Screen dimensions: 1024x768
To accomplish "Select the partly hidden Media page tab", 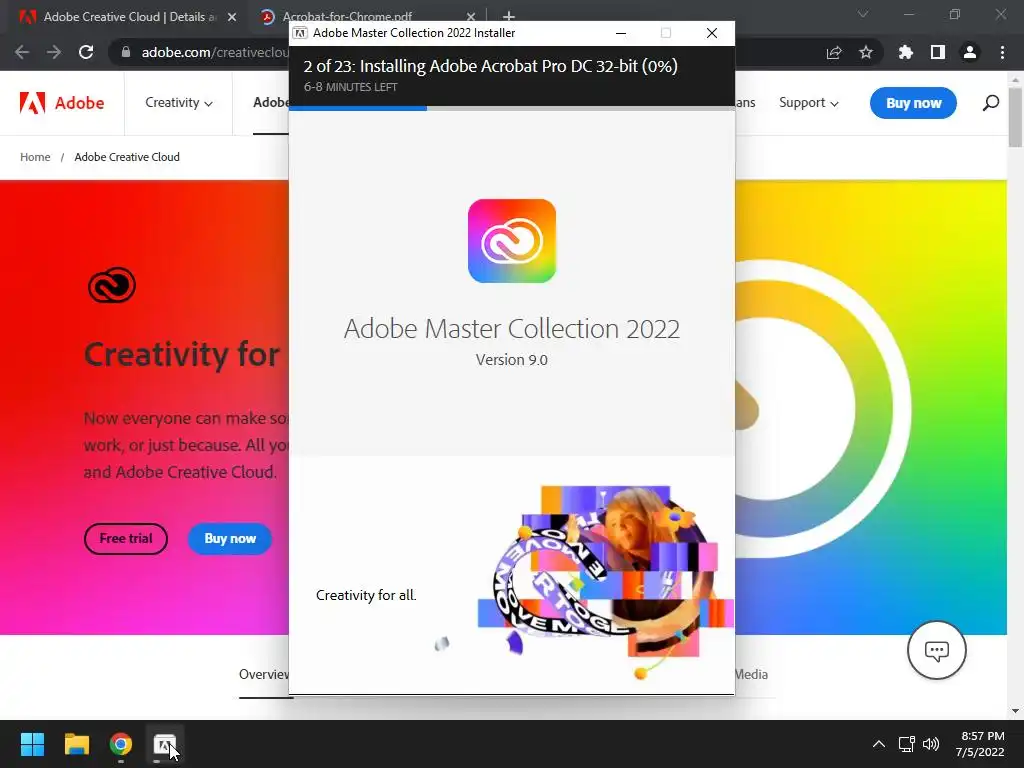I will tap(751, 675).
